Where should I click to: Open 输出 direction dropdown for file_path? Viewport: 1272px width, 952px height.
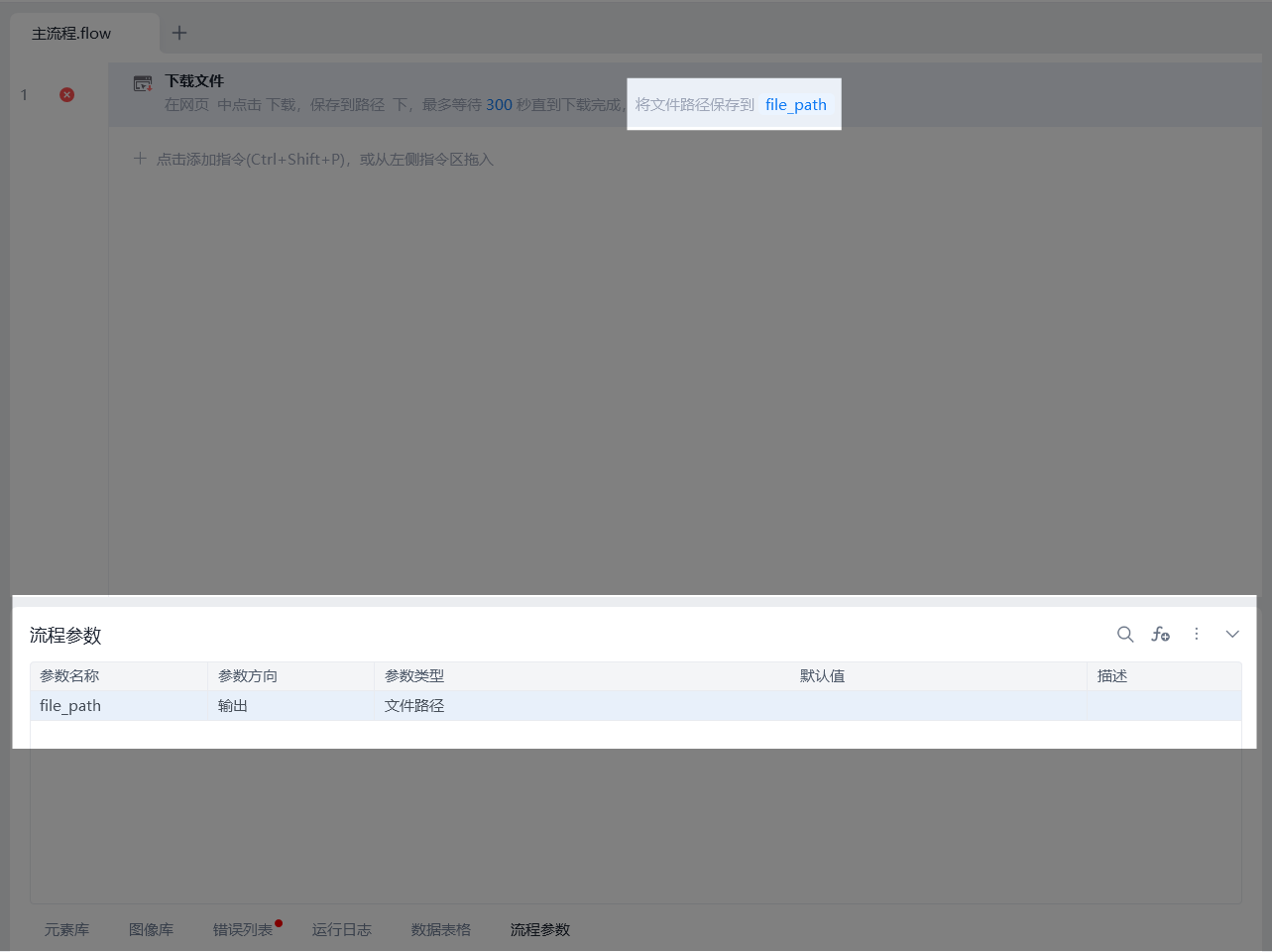click(288, 706)
